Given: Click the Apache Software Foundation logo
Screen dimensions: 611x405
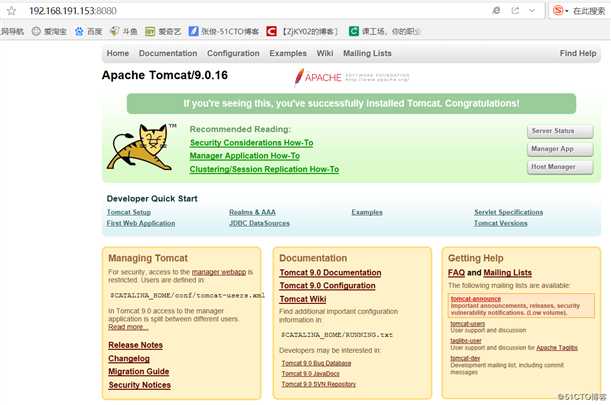Looking at the screenshot, I should click(352, 77).
